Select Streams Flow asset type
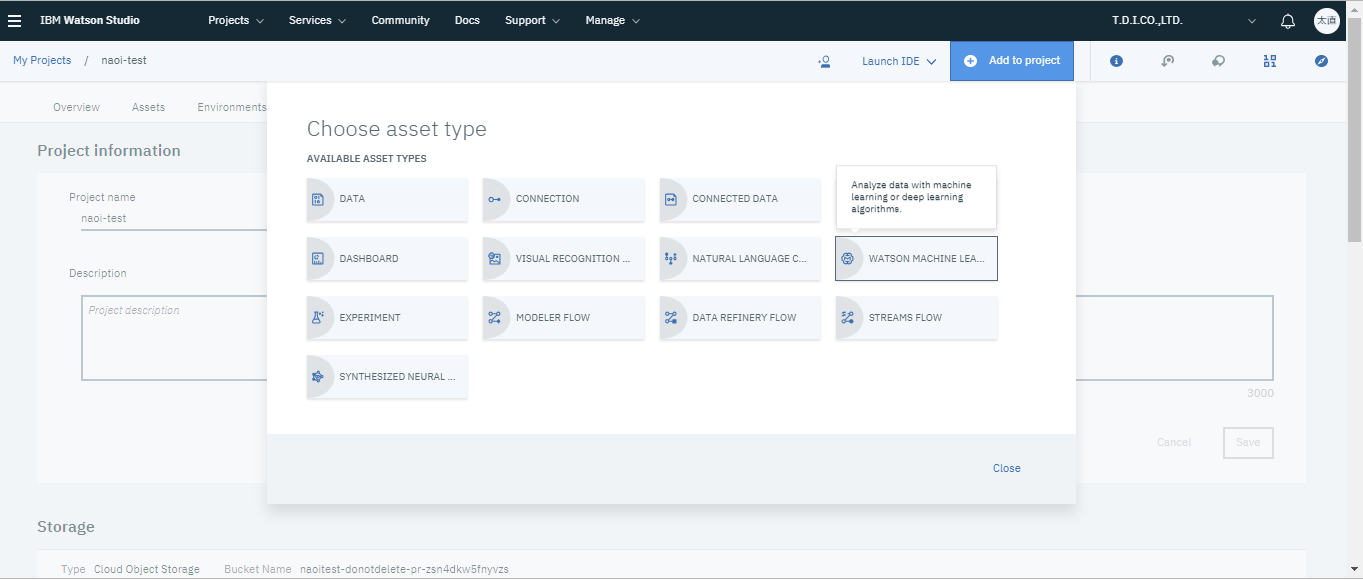Screen dimensions: 1363x581 (916, 318)
